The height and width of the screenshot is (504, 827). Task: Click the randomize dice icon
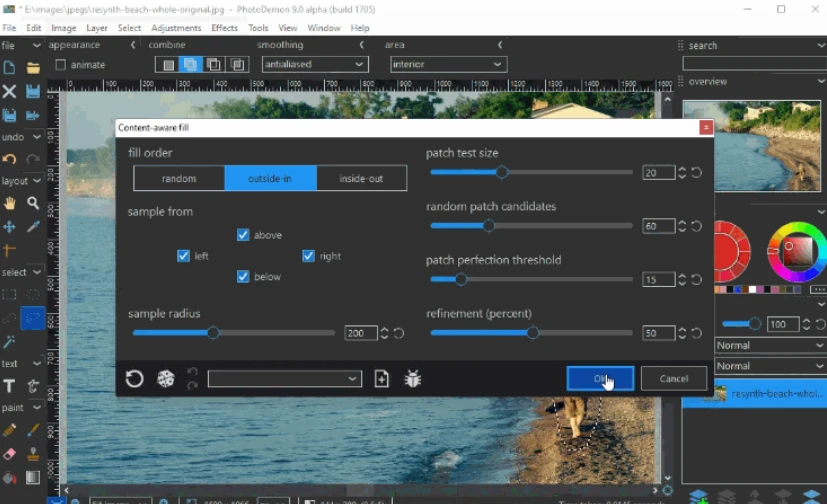pyautogui.click(x=166, y=379)
